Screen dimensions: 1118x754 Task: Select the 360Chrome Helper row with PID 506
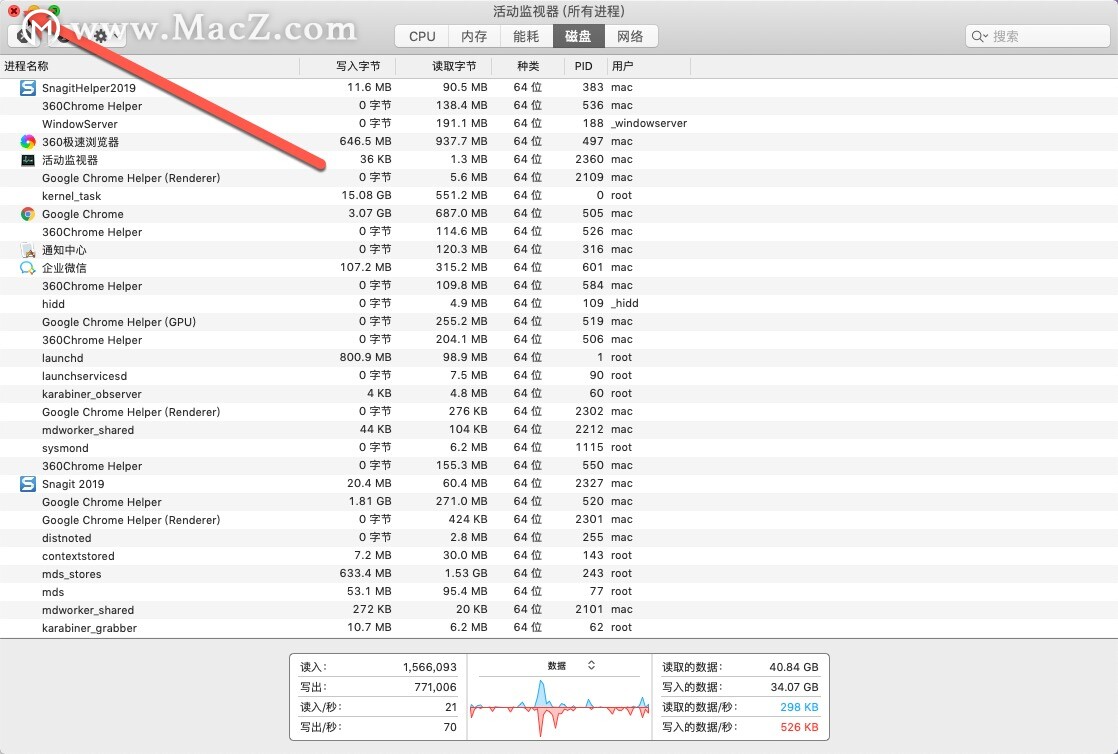559,340
